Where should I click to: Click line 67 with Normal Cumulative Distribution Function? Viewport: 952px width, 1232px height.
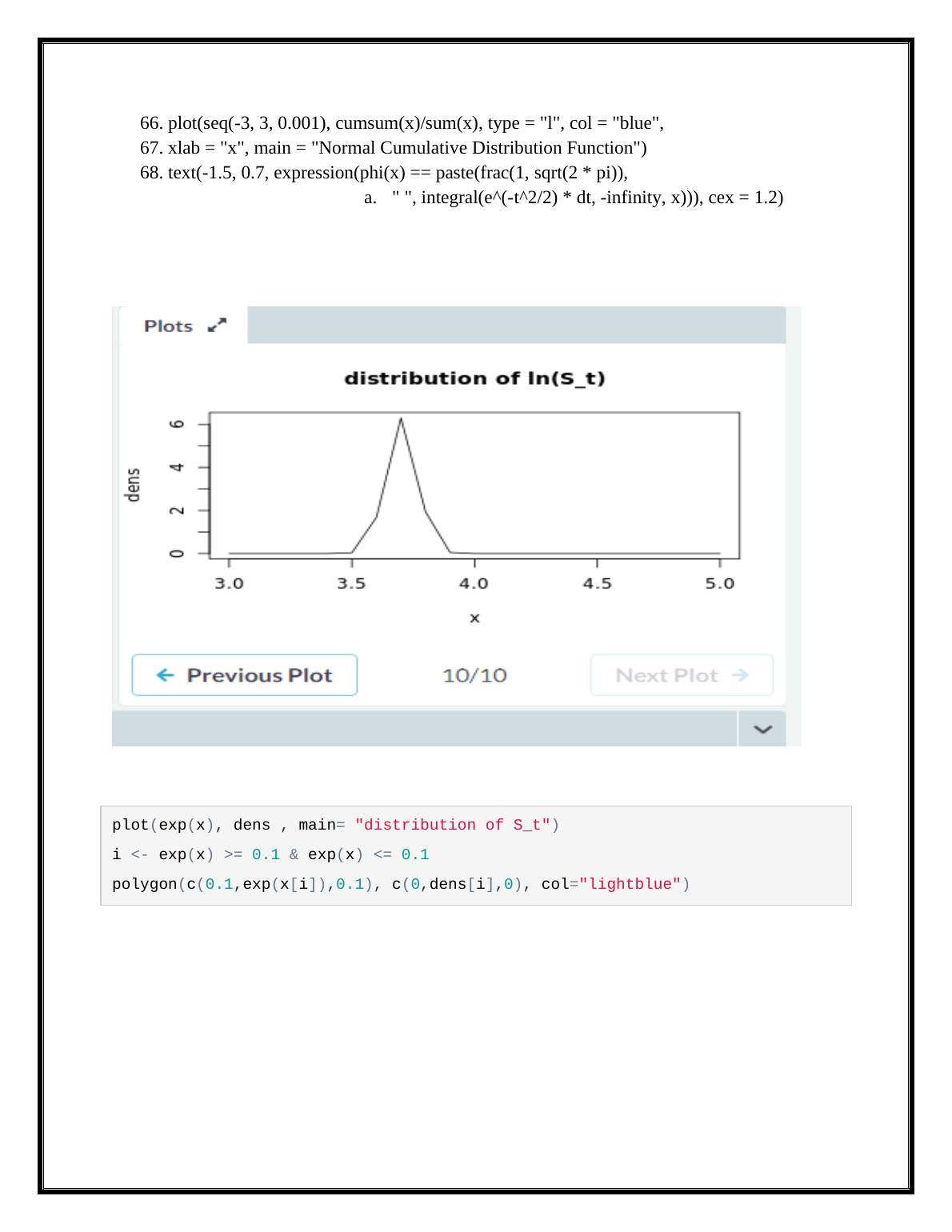pyautogui.click(x=393, y=148)
